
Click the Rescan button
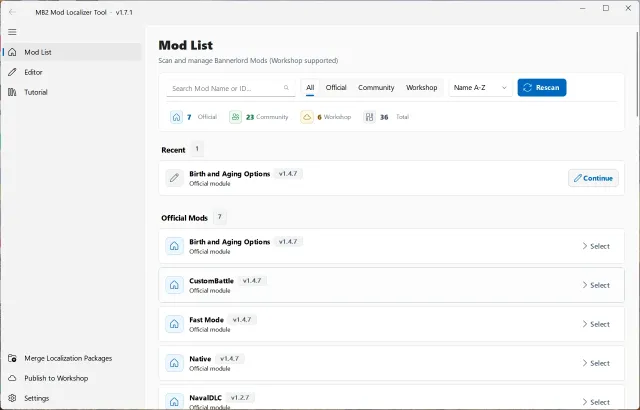[542, 88]
